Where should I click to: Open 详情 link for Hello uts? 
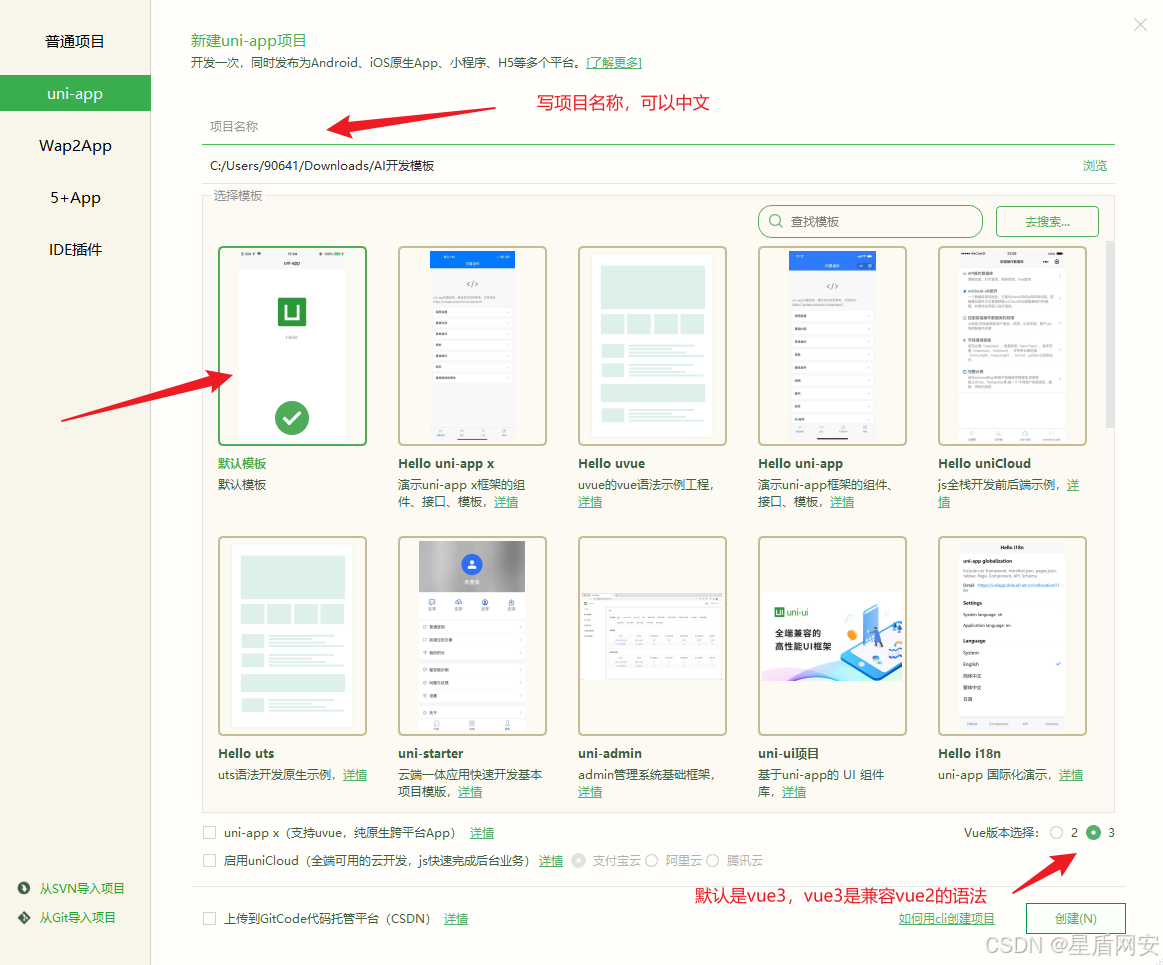tap(355, 774)
